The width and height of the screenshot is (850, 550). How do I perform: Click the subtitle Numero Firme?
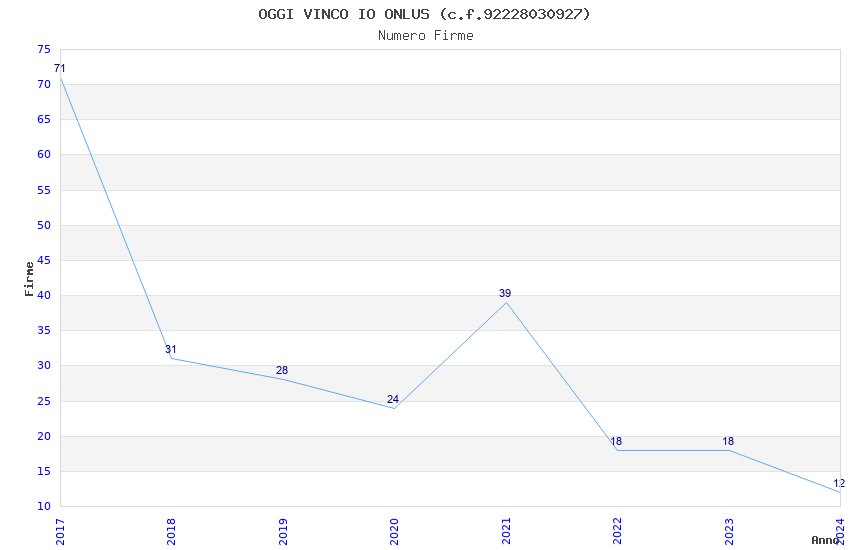tap(426, 36)
